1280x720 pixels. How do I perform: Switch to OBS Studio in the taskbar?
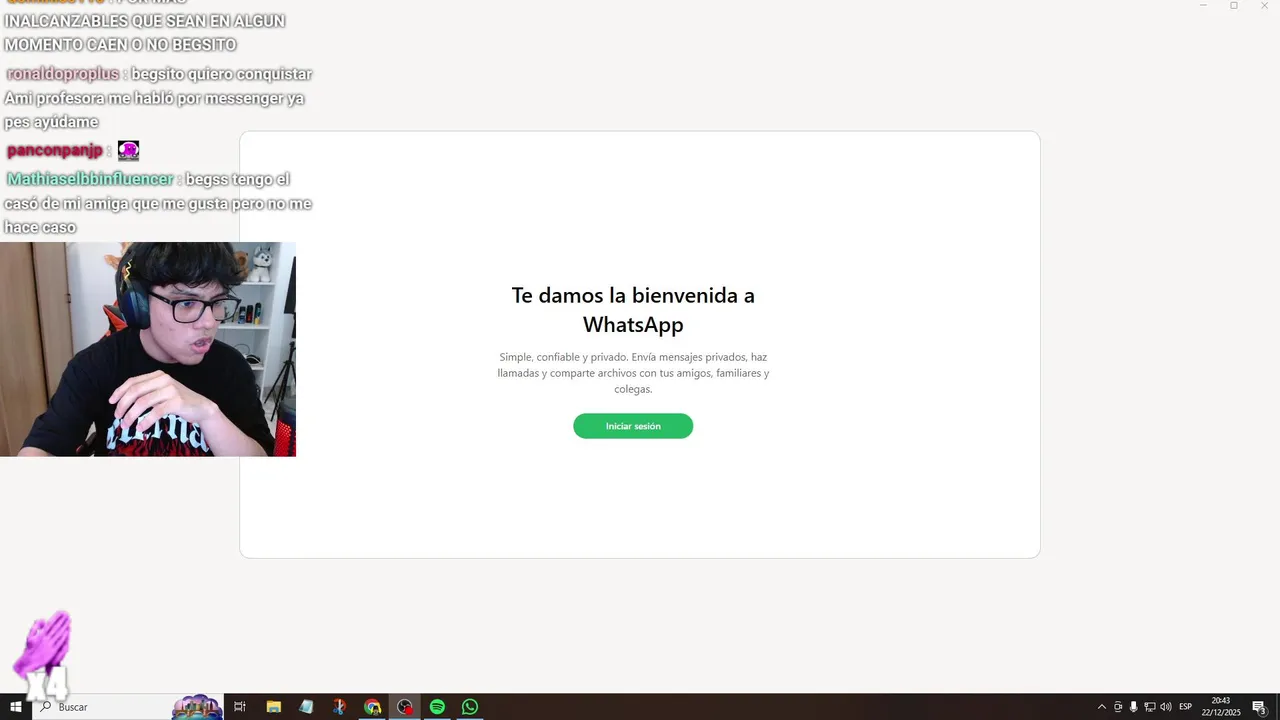[x=405, y=707]
